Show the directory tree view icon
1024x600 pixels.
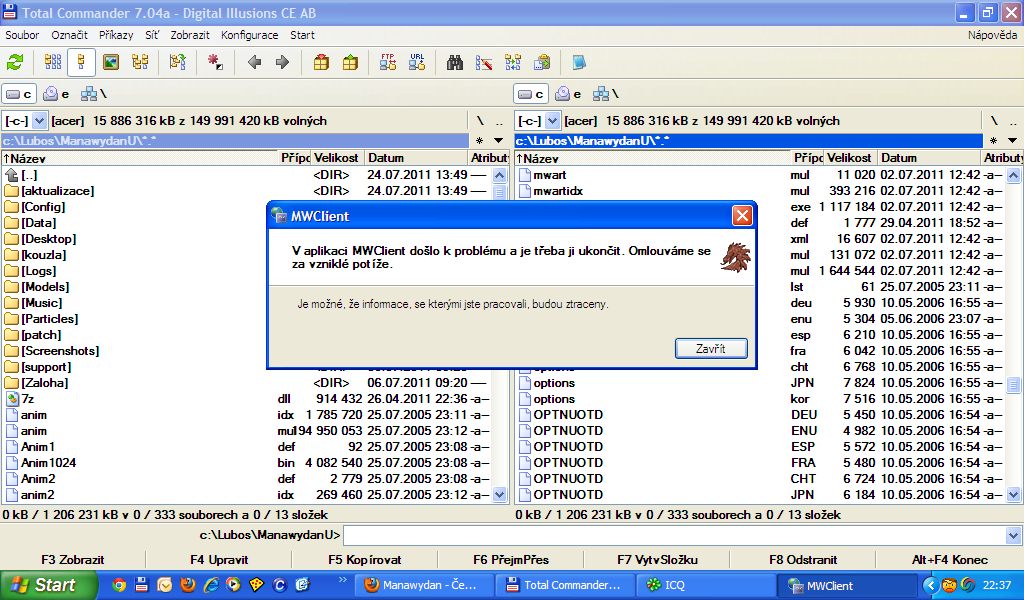coord(140,63)
